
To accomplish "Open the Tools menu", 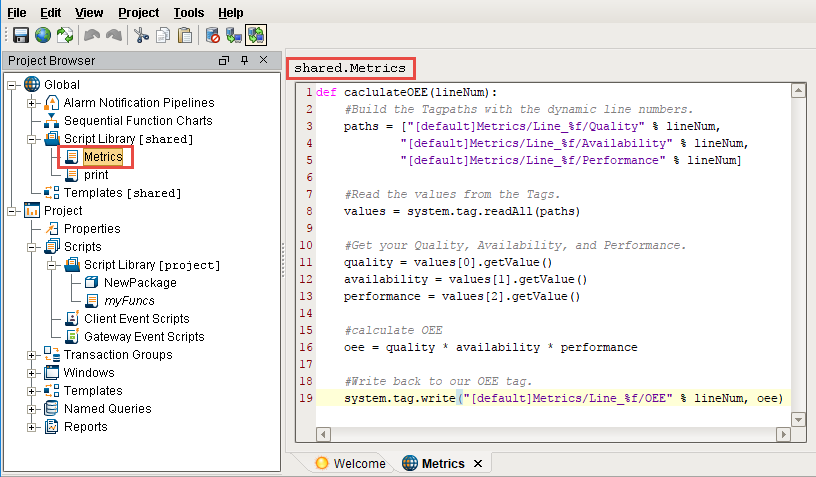I will [188, 12].
